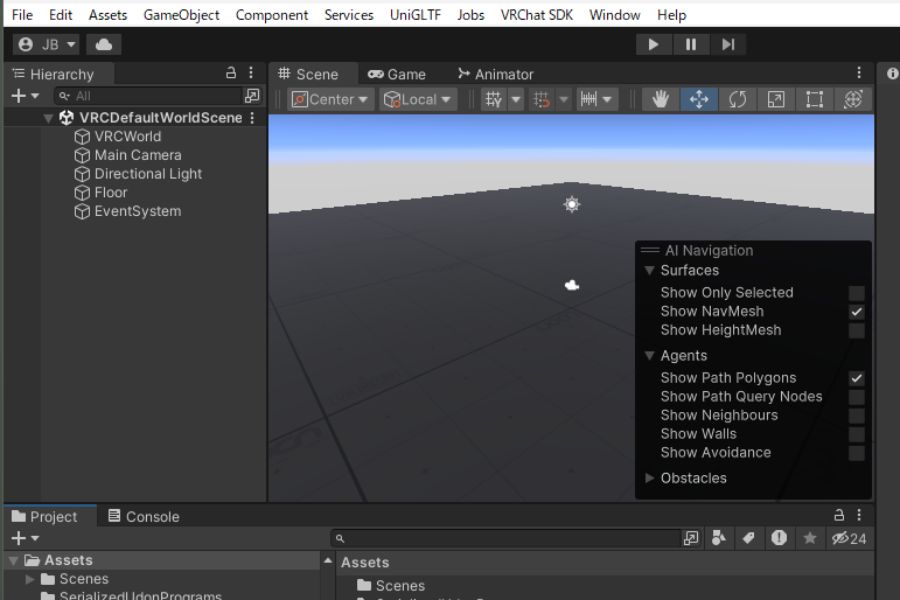900x600 pixels.
Task: Switch to the Console tab
Action: click(144, 517)
